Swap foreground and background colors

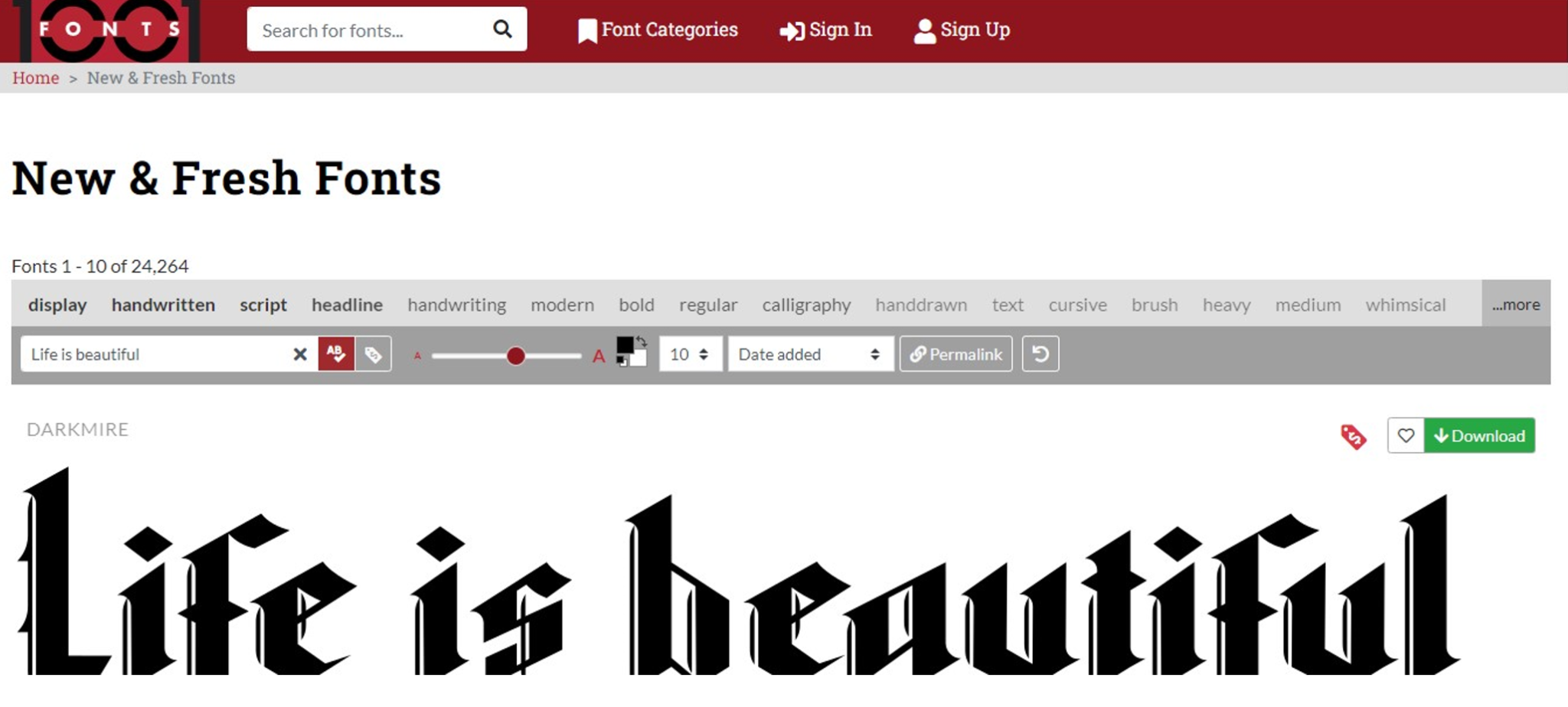(x=642, y=341)
